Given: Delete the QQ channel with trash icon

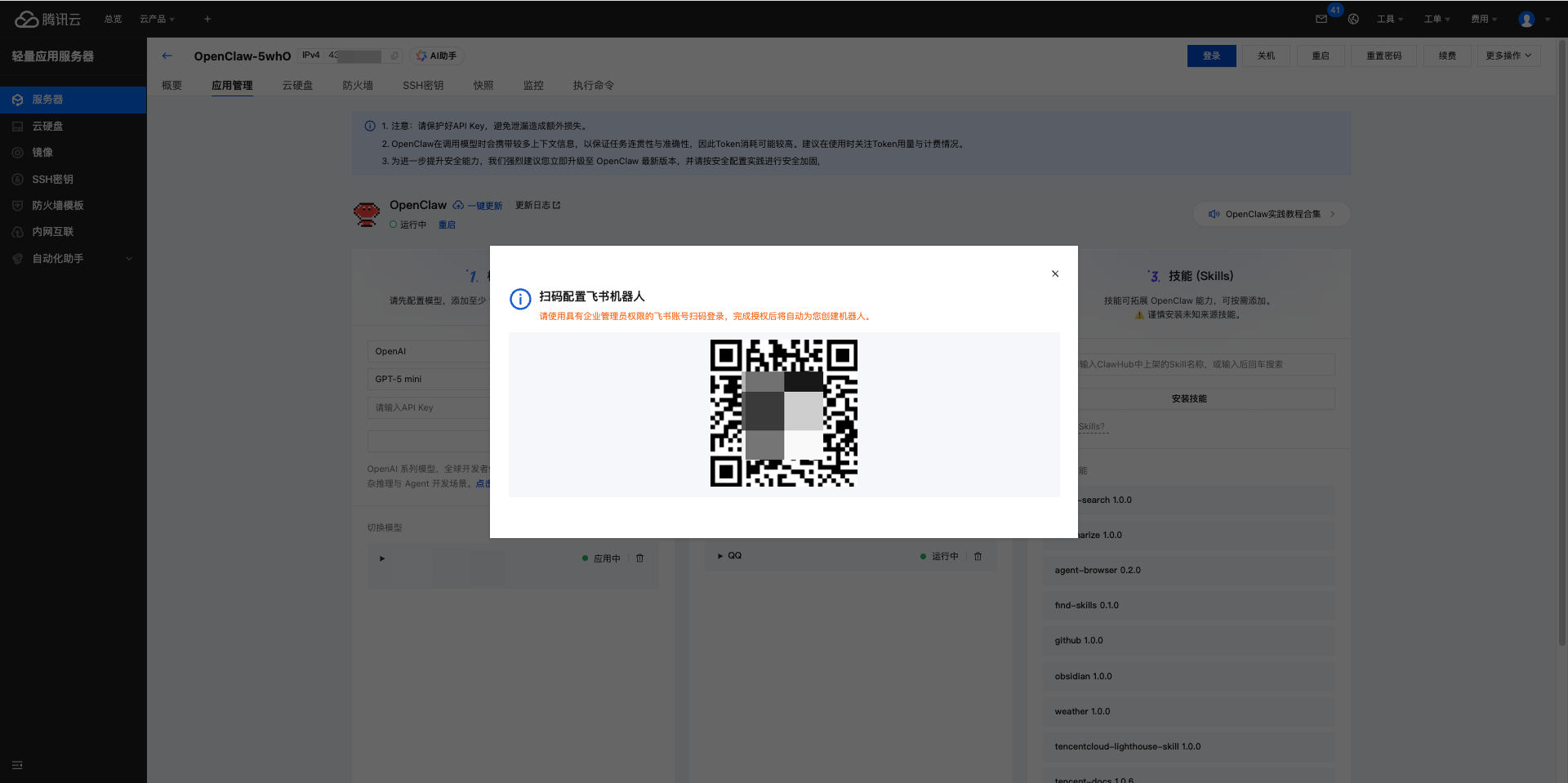Looking at the screenshot, I should [x=978, y=556].
